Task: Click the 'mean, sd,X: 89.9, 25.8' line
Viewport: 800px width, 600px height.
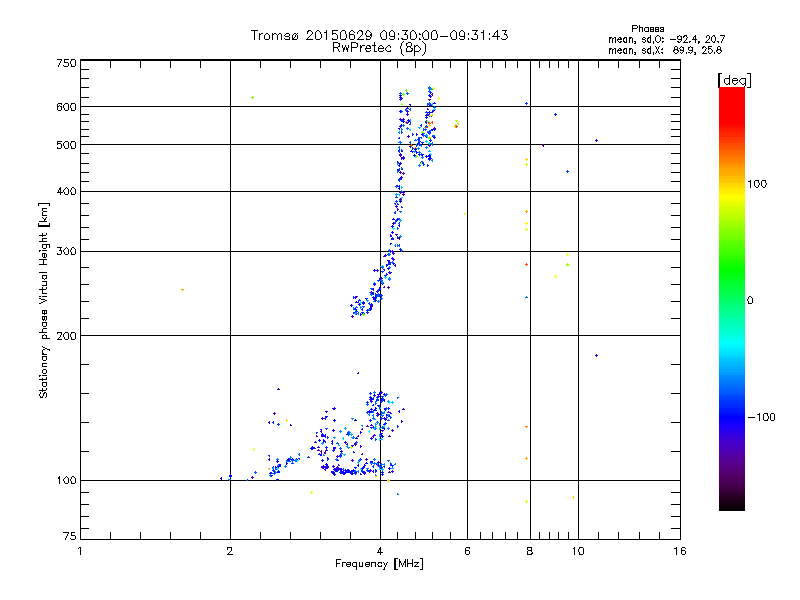Action: point(665,51)
